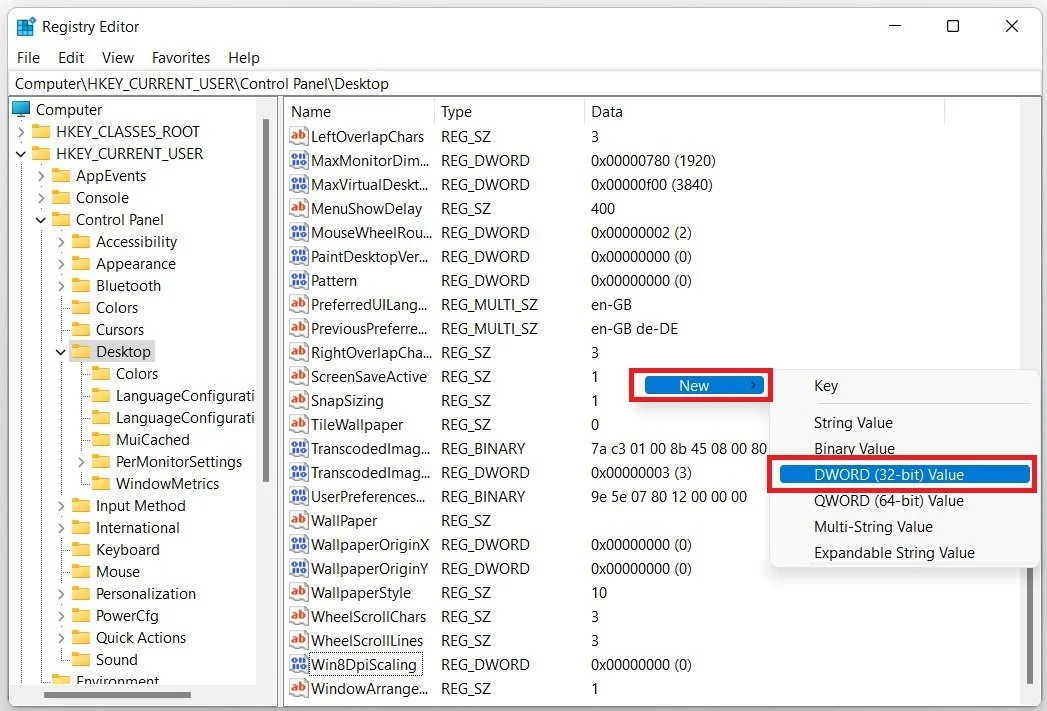Open the Edit menu
This screenshot has height=711, width=1047.
(71, 57)
